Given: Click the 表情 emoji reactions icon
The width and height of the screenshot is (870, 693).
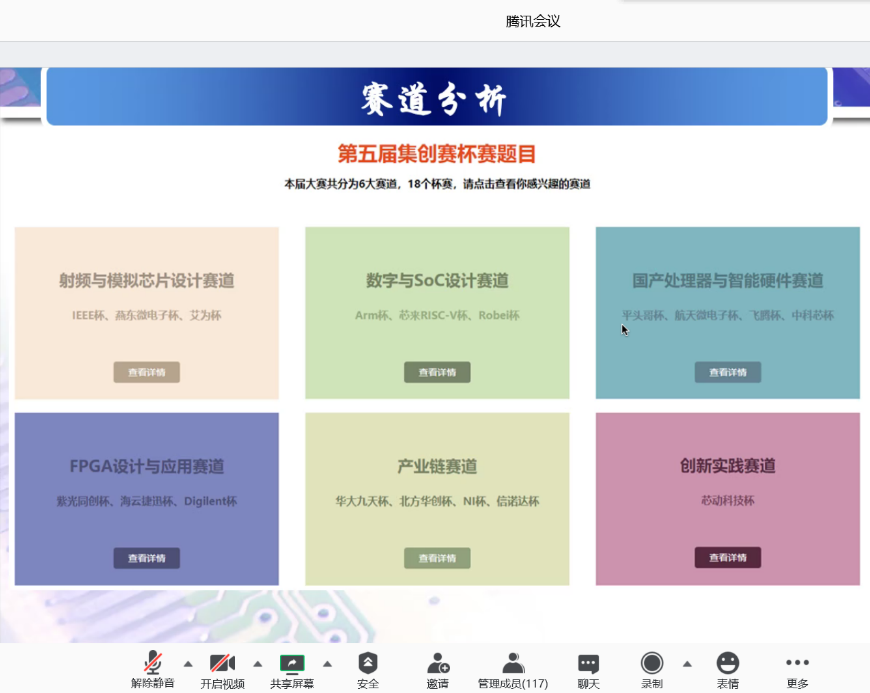Looking at the screenshot, I should (727, 665).
